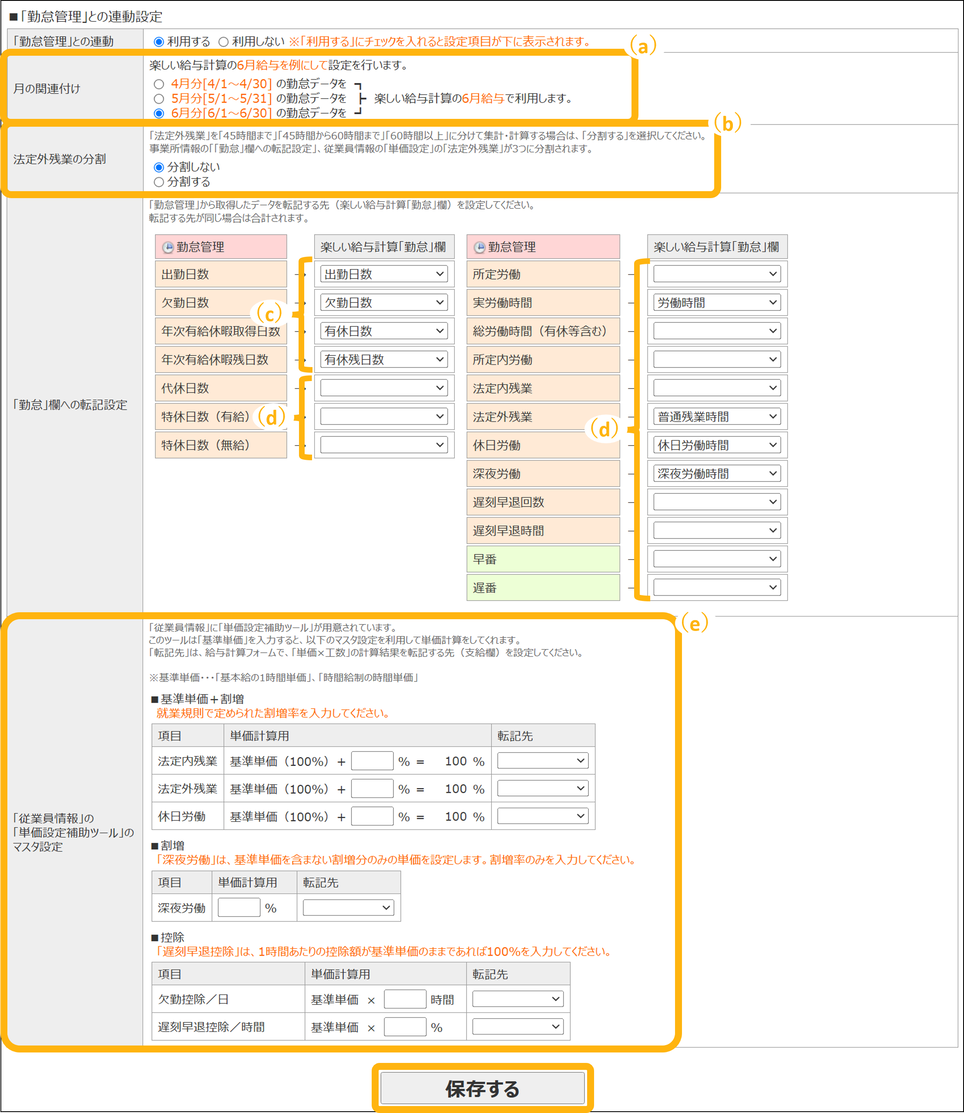Click the 欠勤控除 hours input field
964x1113 pixels.
point(405,999)
